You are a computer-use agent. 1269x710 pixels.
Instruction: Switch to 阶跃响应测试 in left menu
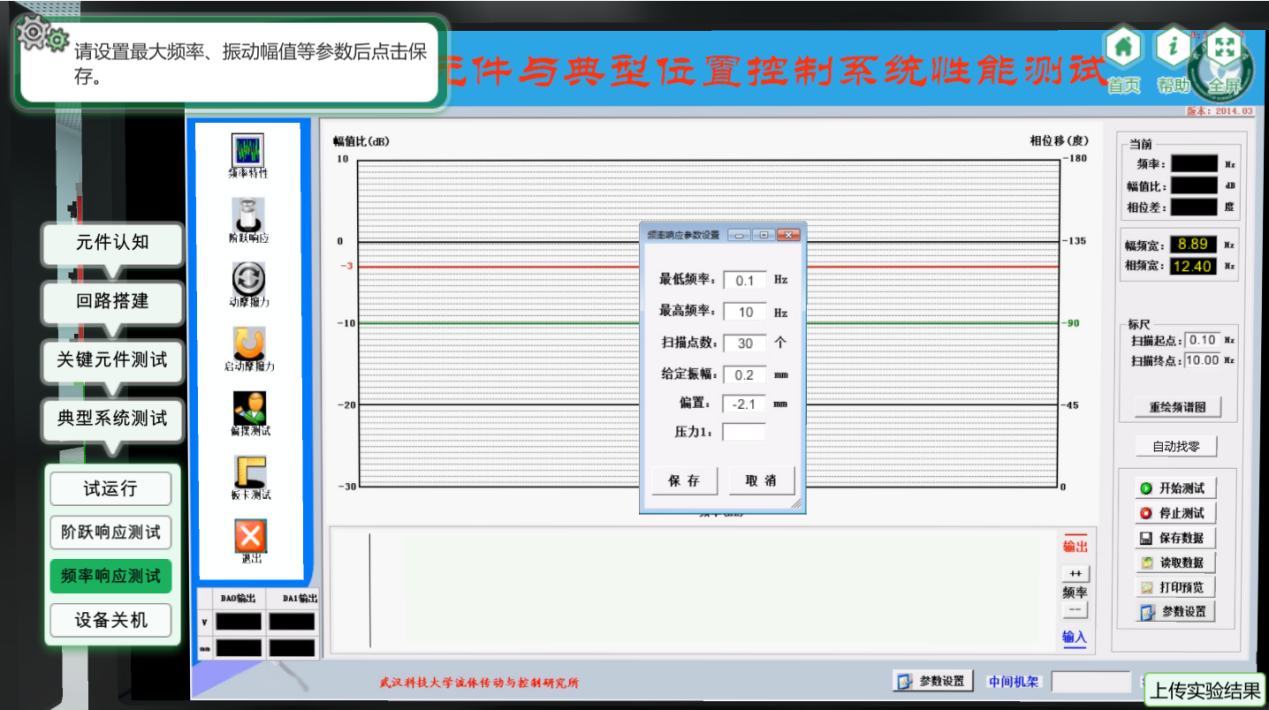tap(110, 533)
